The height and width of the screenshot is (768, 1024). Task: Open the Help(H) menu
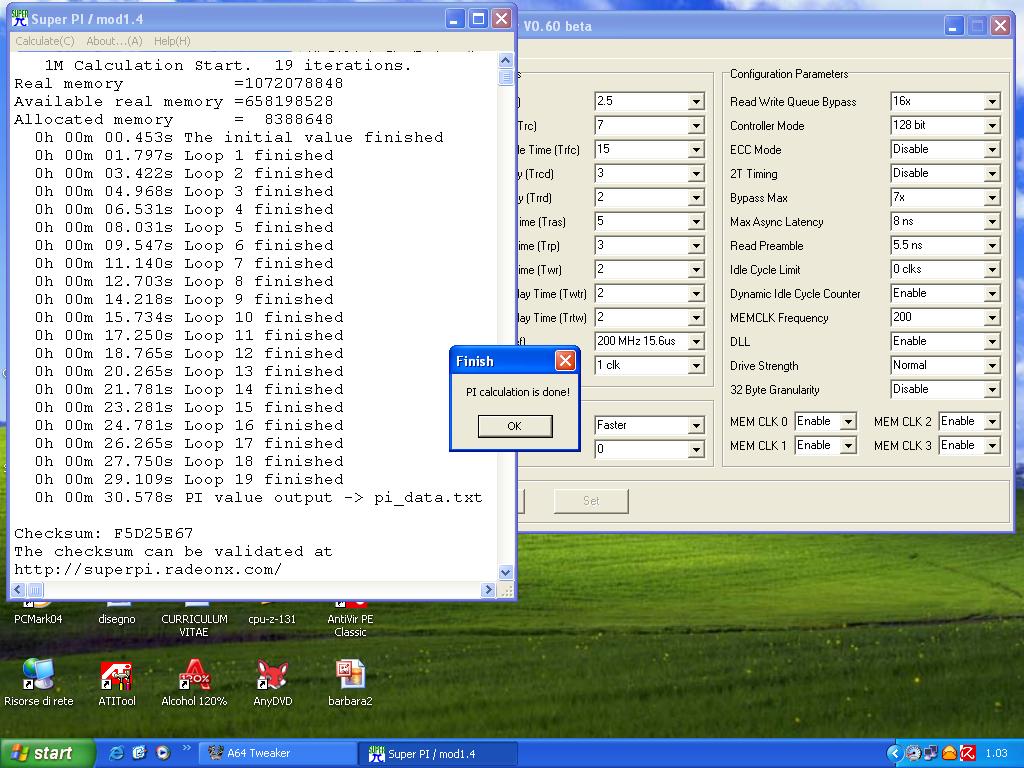click(x=172, y=40)
